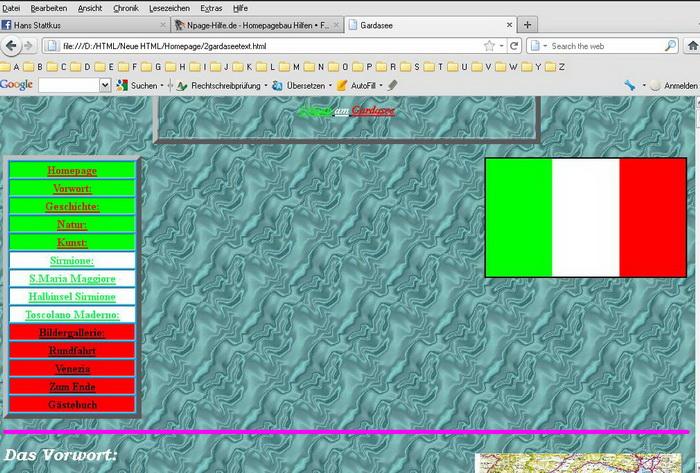Click the bookmark star in address bar
Image resolution: width=700 pixels, height=473 pixels.
489,46
